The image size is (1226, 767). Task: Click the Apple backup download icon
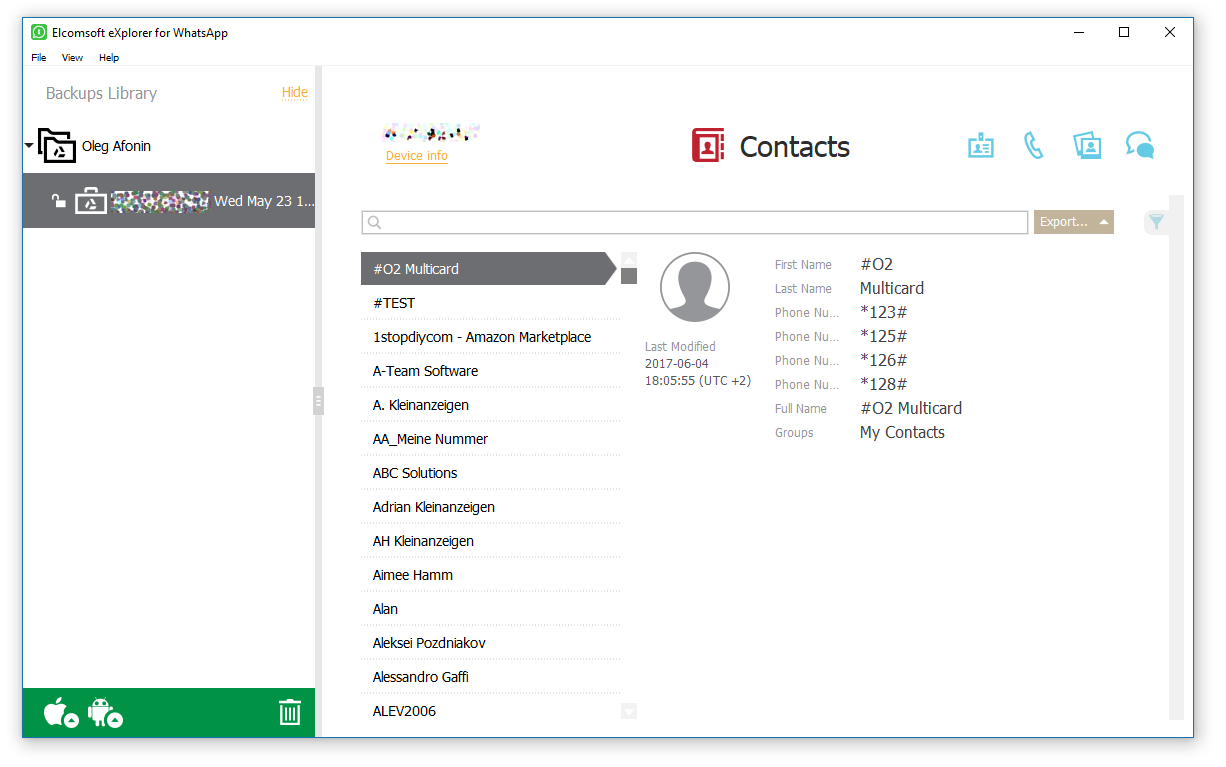(61, 713)
